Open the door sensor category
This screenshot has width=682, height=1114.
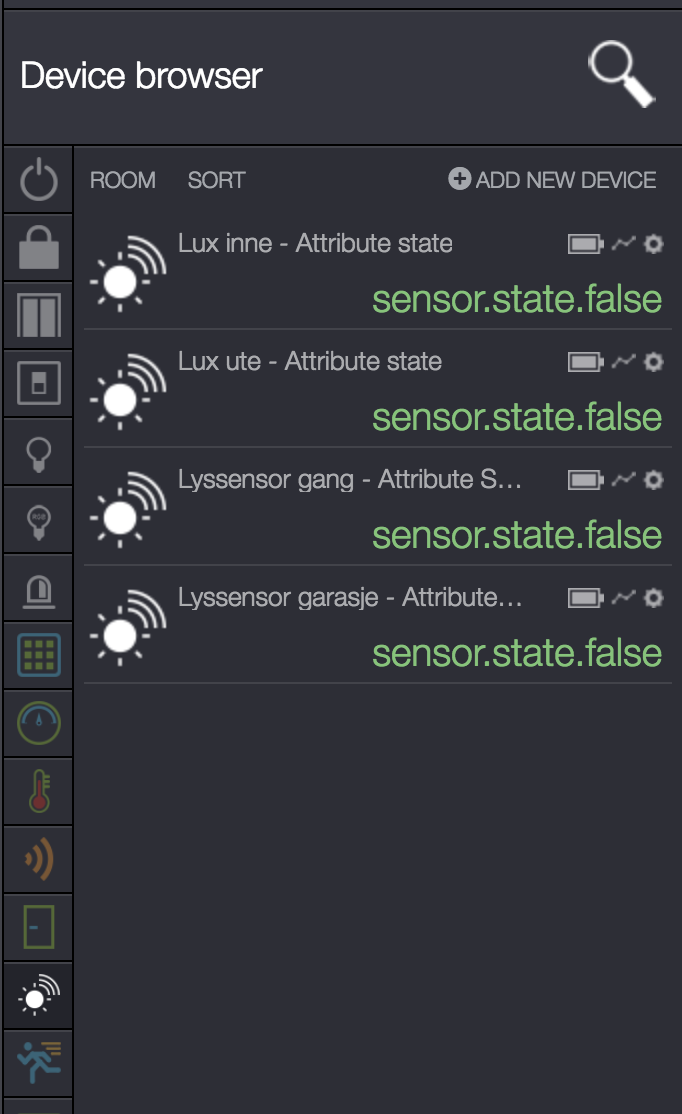click(x=39, y=927)
